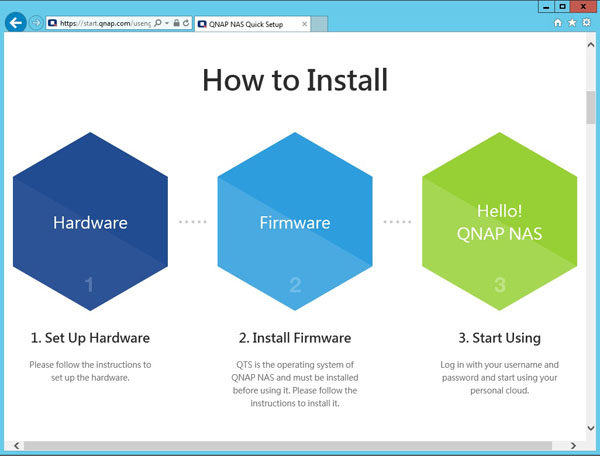
Task: Click the security lock icon
Action: coord(176,23)
